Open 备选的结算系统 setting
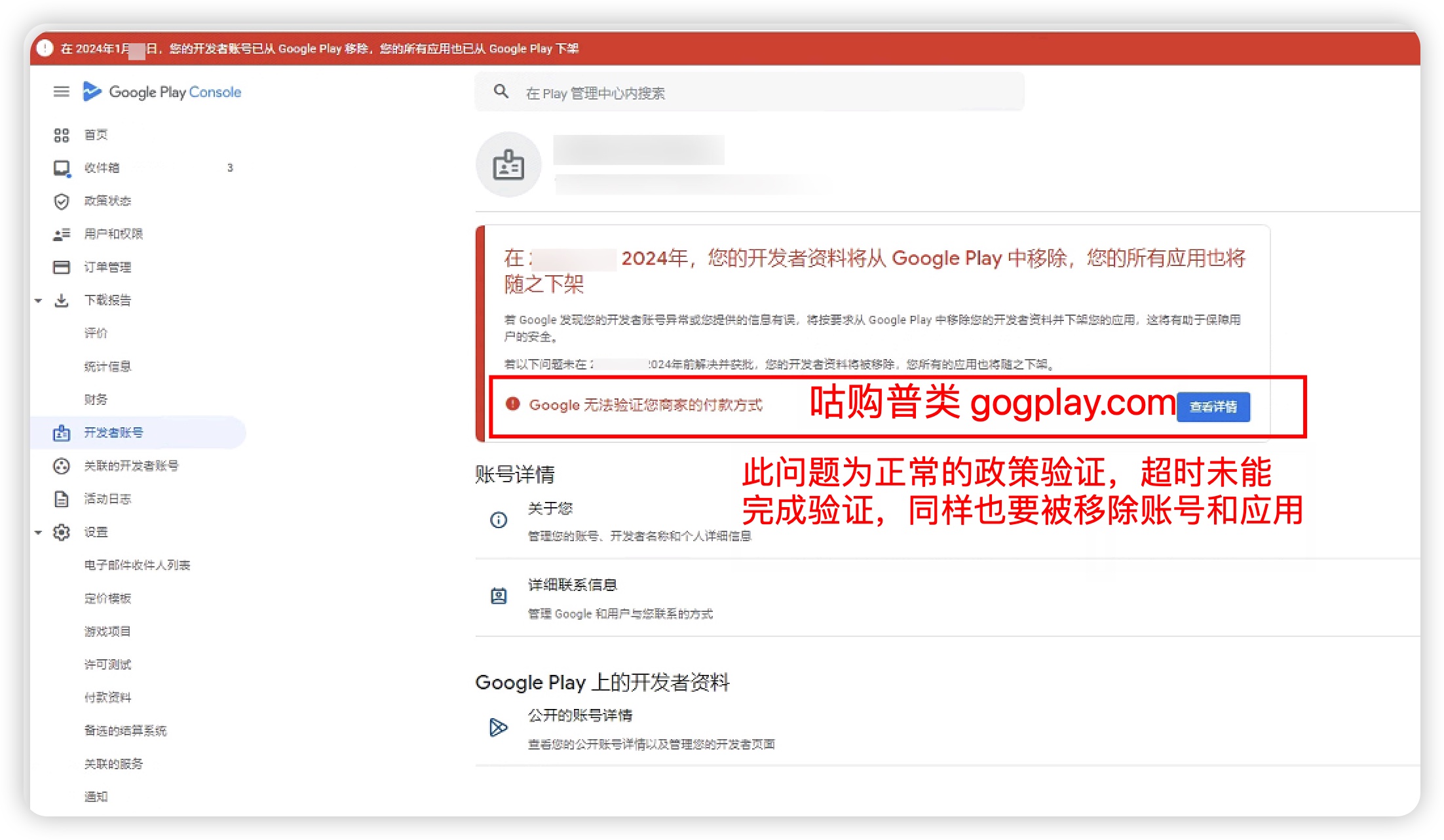 point(125,731)
